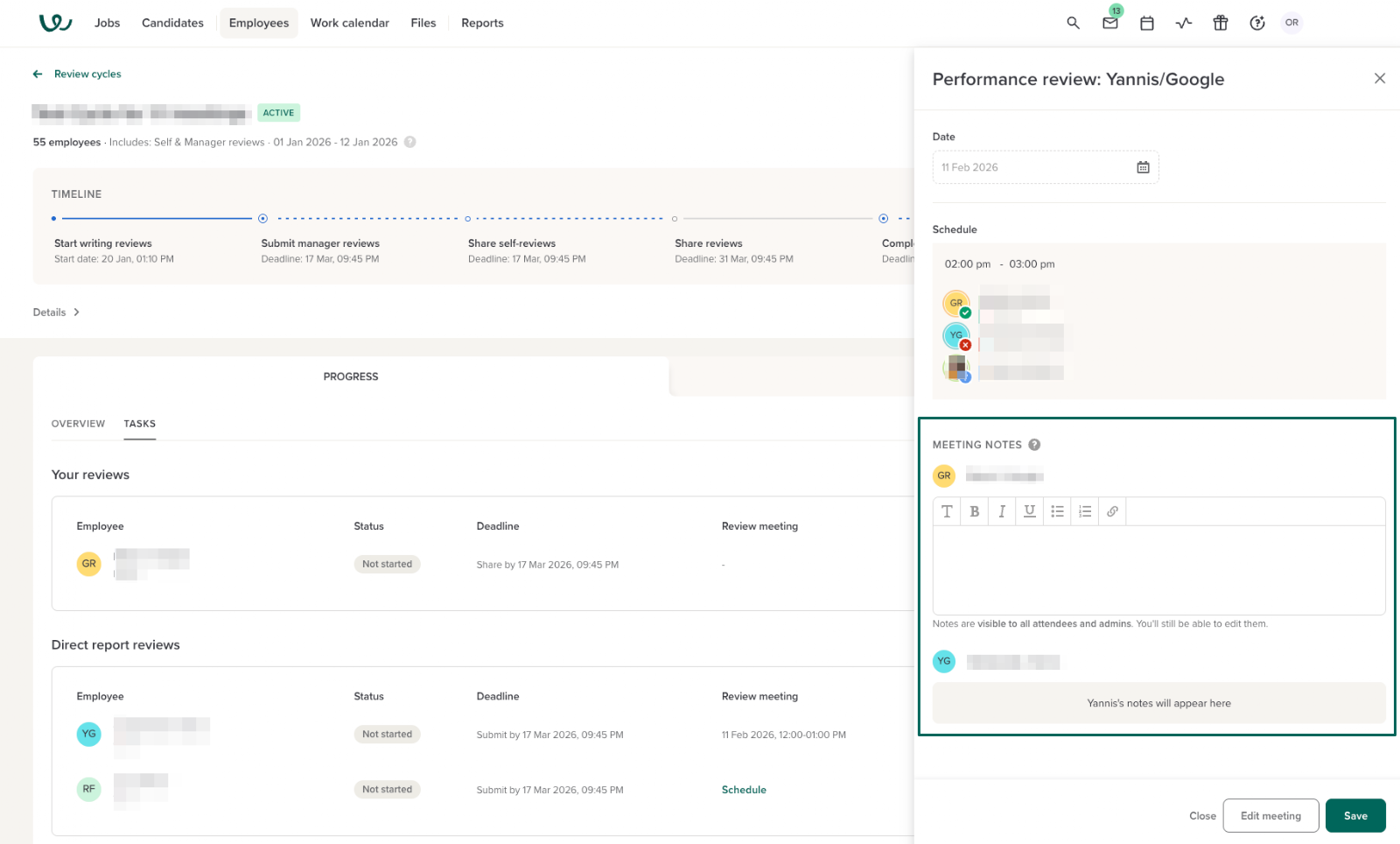Open the Candidates menu item
Viewport: 1400px width, 844px height.
click(x=172, y=24)
